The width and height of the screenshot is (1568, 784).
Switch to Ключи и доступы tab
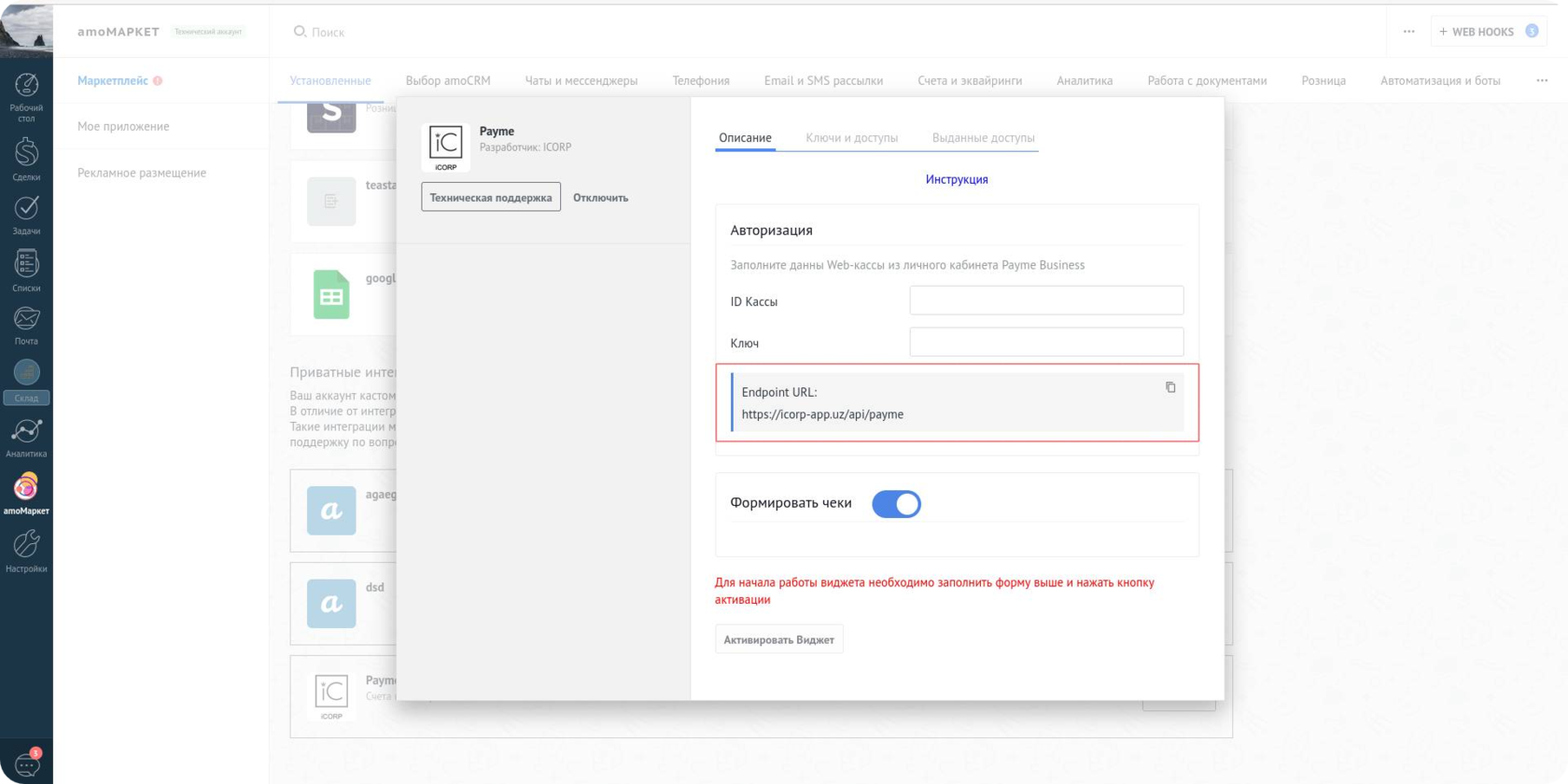(851, 138)
